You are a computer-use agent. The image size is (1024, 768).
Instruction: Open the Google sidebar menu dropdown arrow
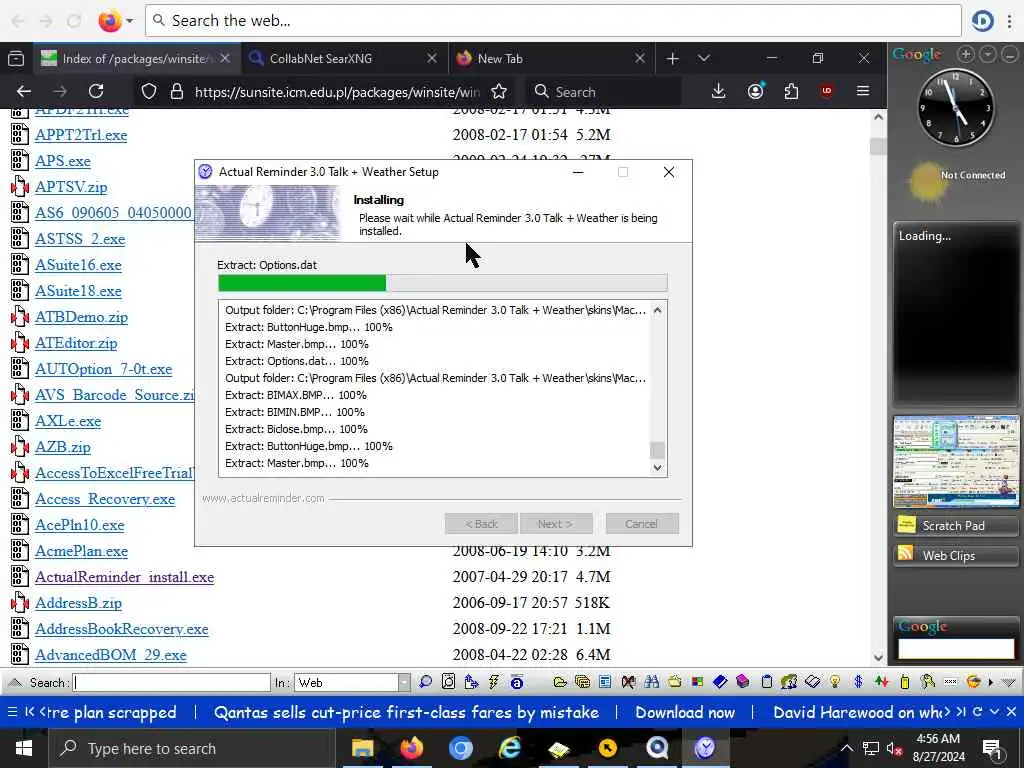pyautogui.click(x=987, y=54)
